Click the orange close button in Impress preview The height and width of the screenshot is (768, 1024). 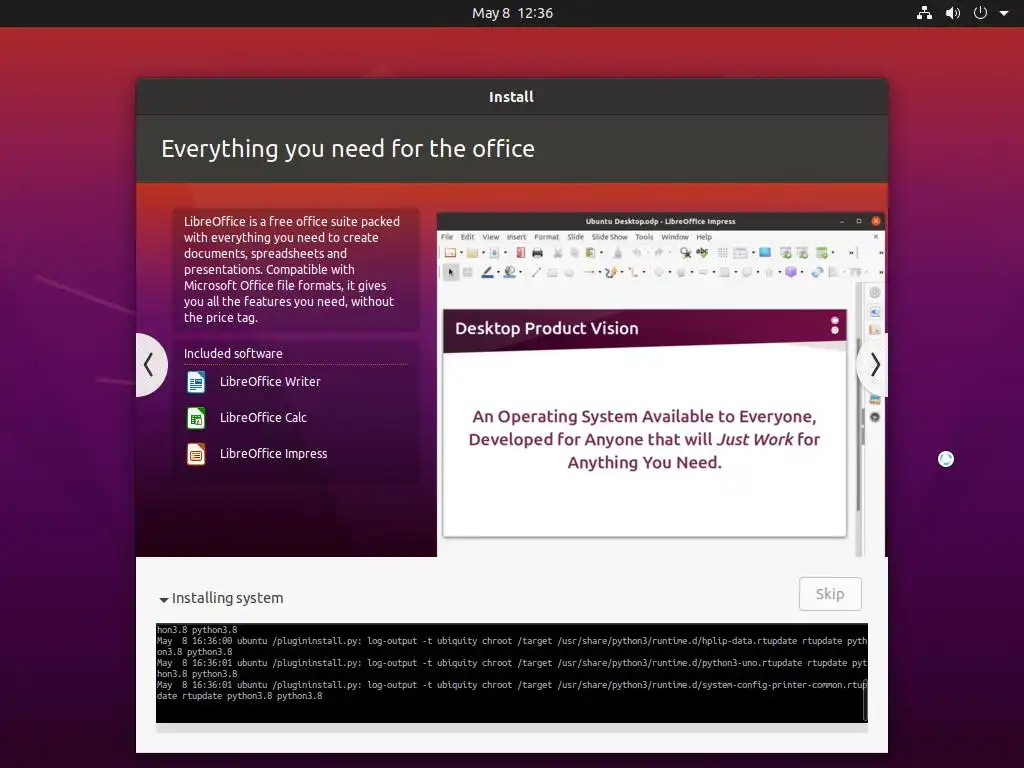tap(876, 221)
